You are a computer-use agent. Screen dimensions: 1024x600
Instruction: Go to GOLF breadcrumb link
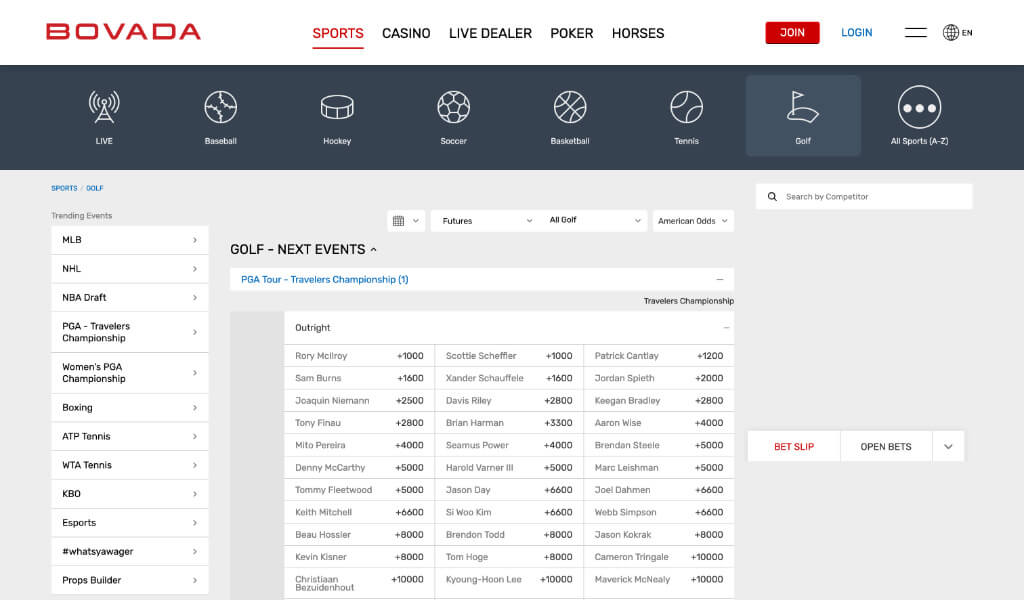pos(95,188)
